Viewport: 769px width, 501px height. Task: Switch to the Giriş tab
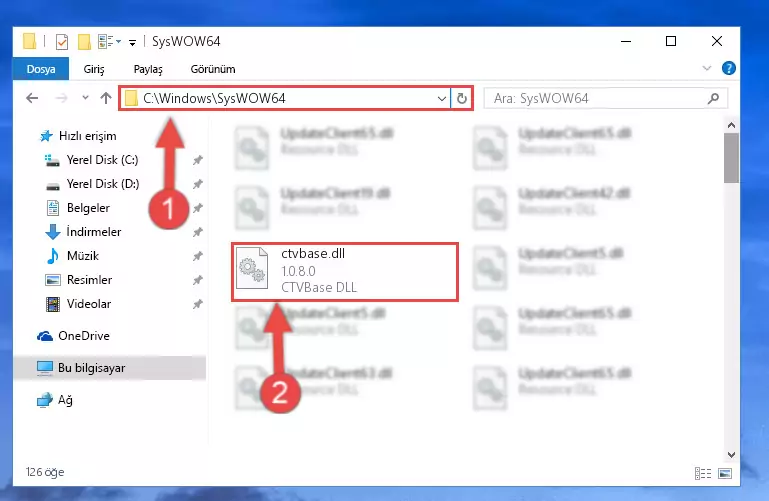94,69
